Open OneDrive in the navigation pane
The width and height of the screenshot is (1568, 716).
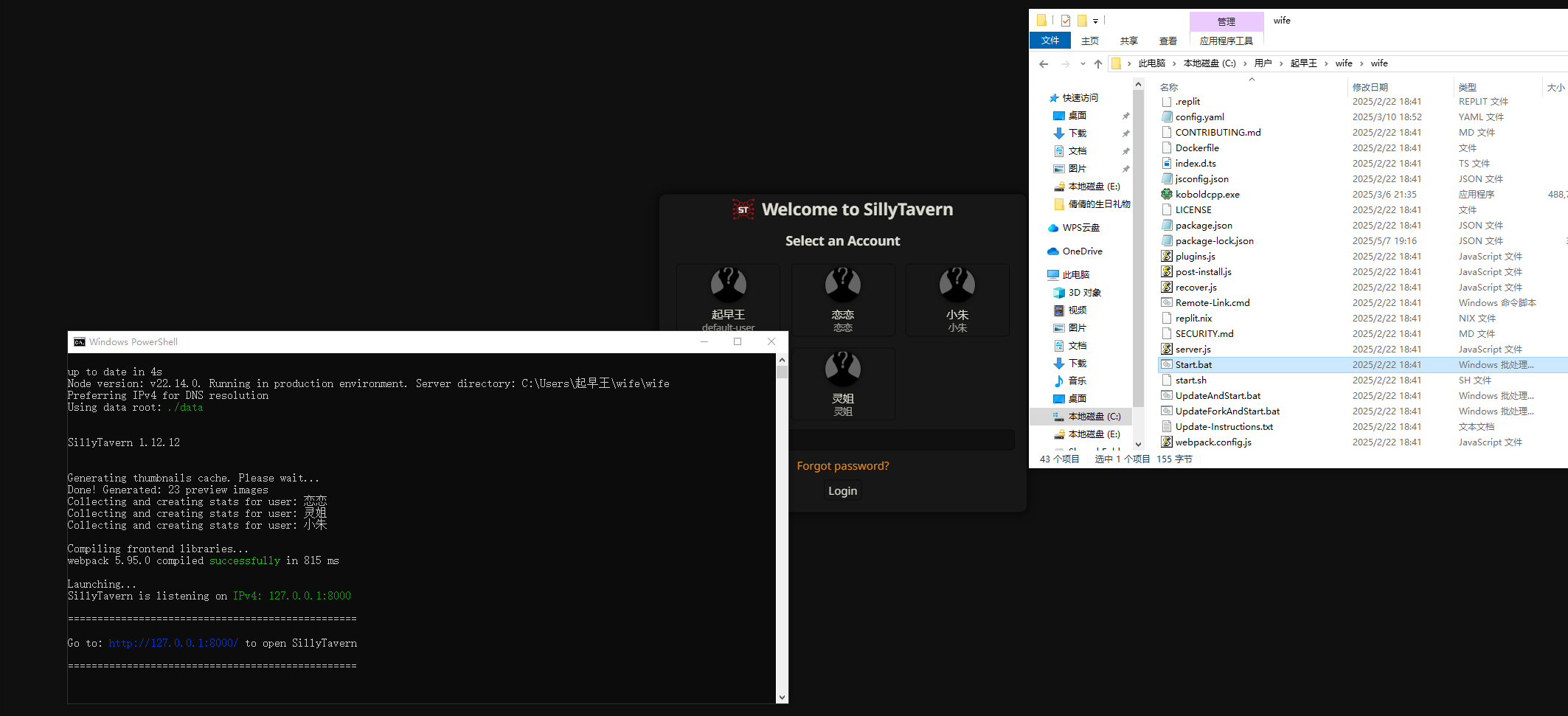click(x=1082, y=251)
